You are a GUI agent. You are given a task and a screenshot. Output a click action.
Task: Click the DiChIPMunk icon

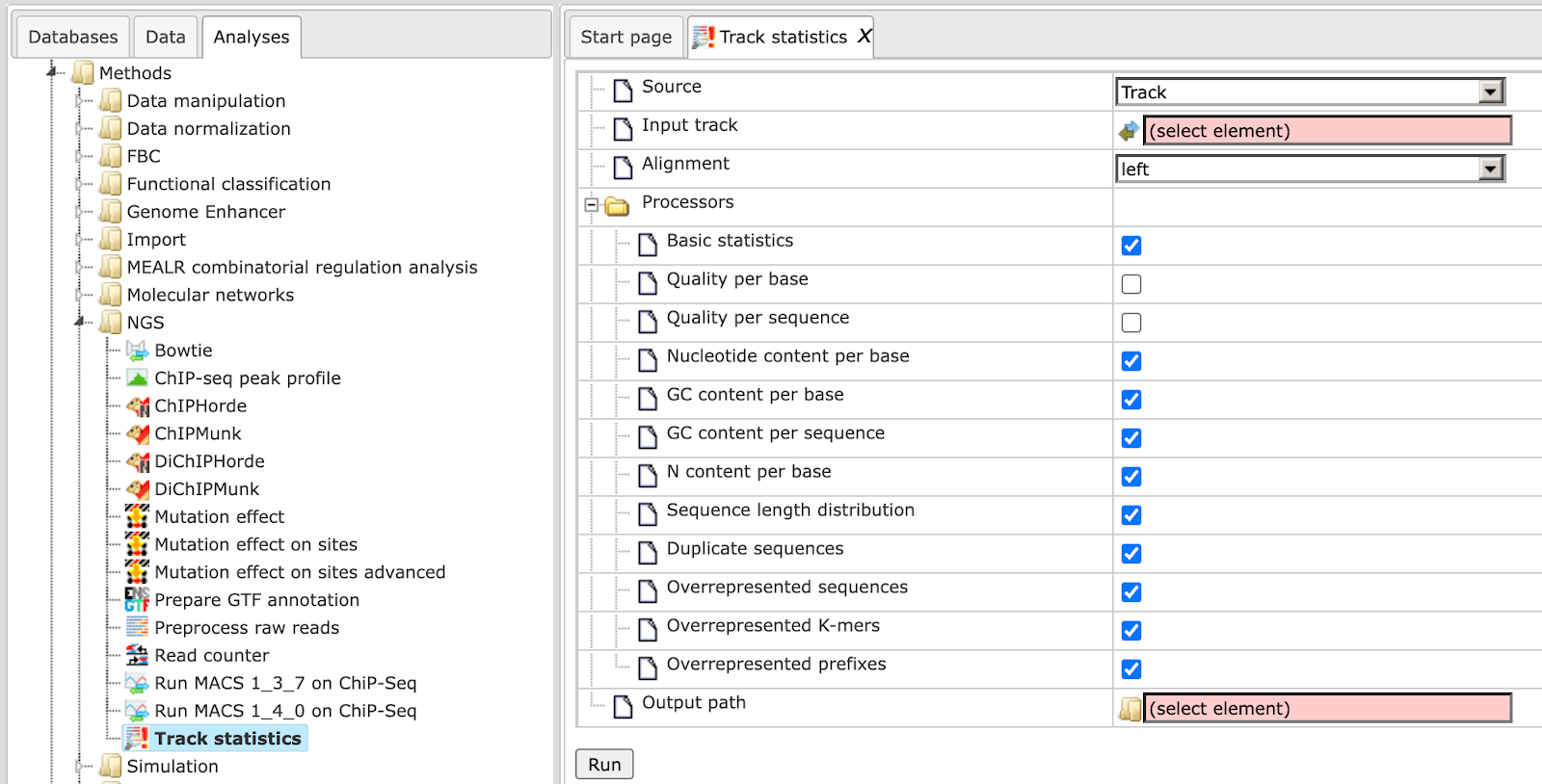point(138,489)
